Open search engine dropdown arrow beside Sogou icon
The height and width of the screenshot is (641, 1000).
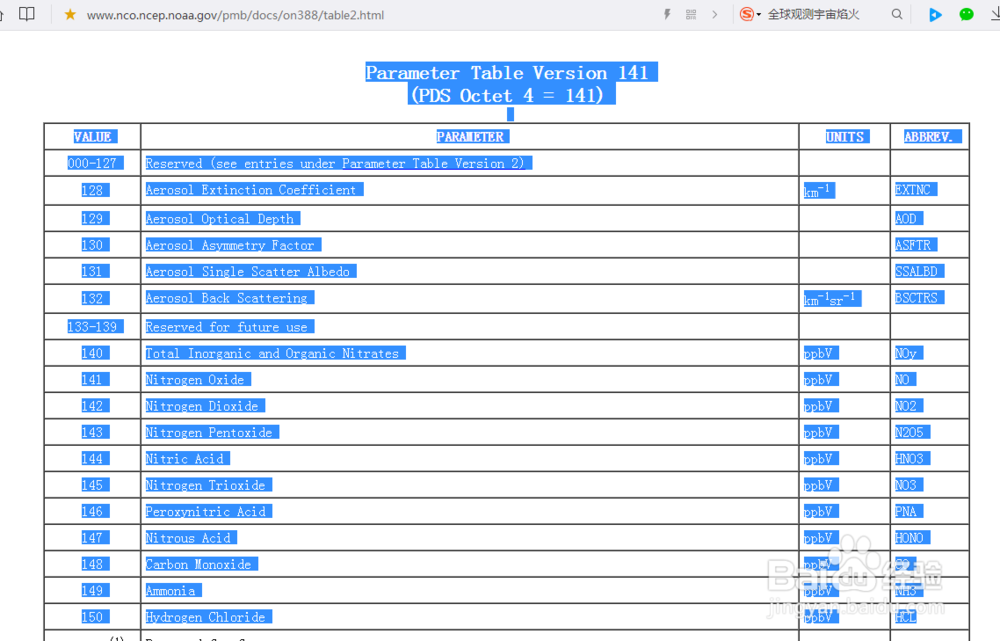(758, 15)
